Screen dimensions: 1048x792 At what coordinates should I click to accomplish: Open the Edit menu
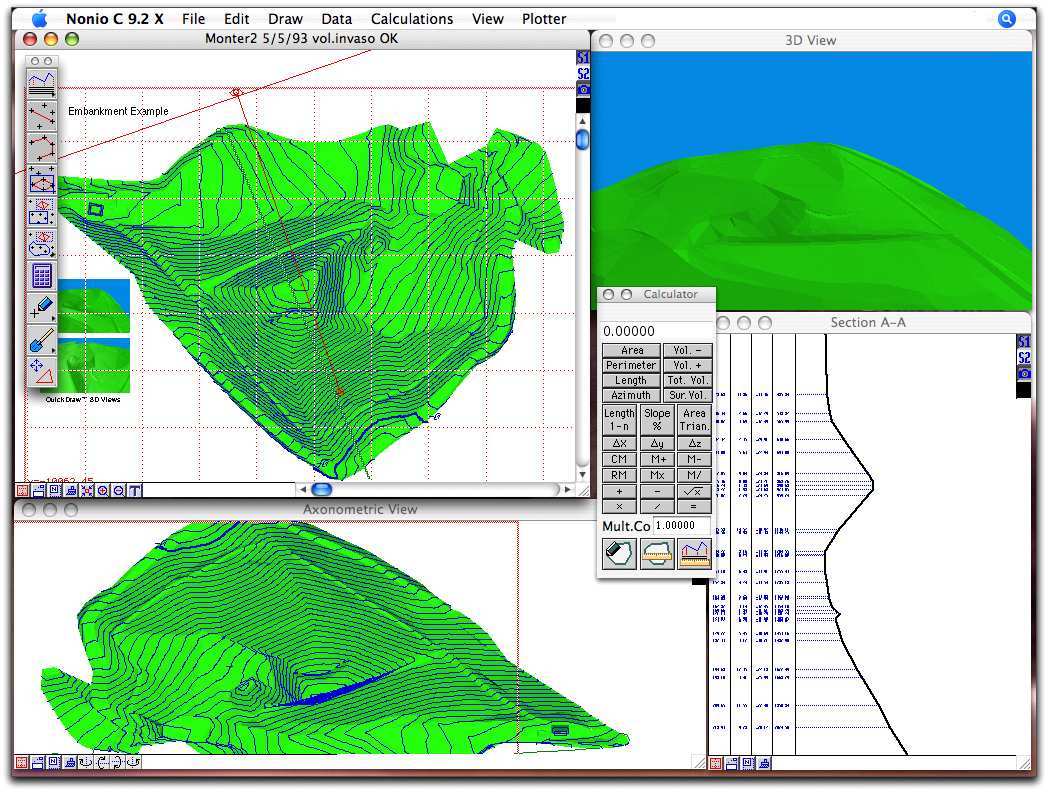tap(237, 19)
